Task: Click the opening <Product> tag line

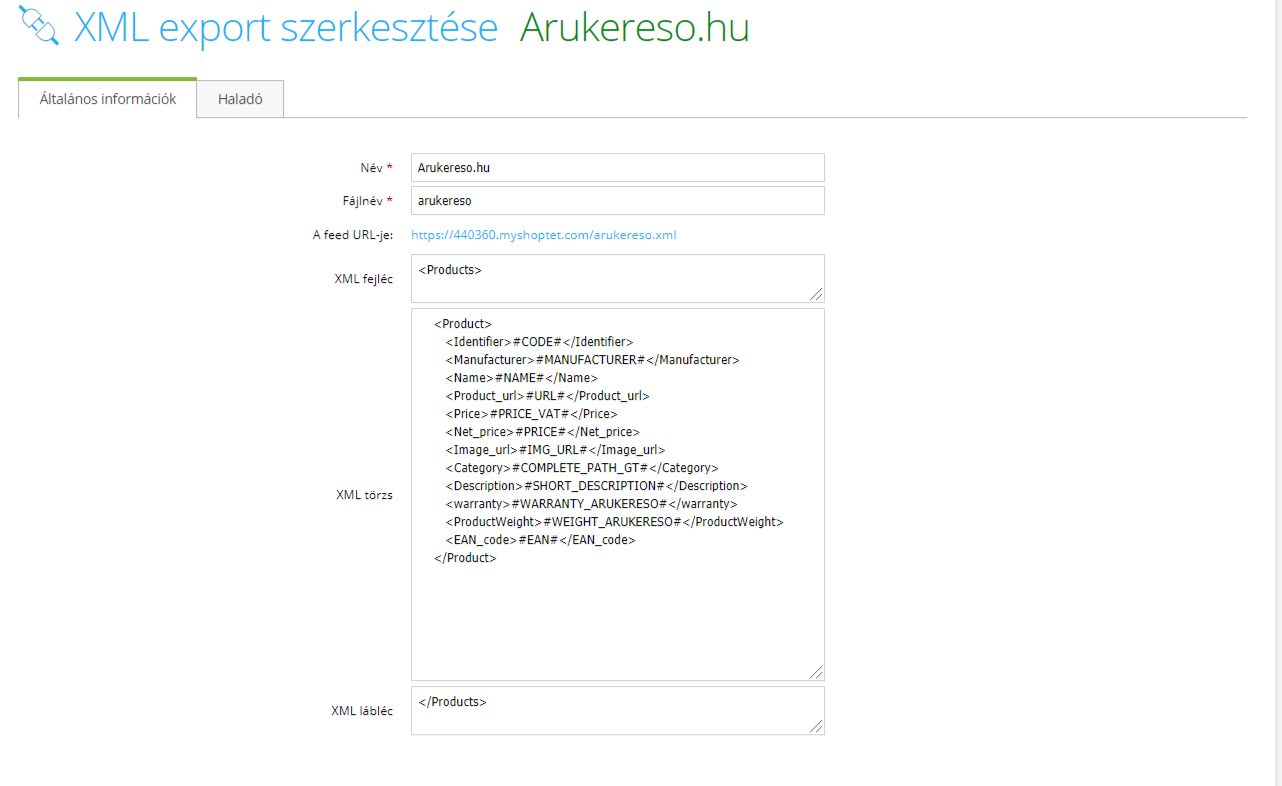Action: (463, 324)
